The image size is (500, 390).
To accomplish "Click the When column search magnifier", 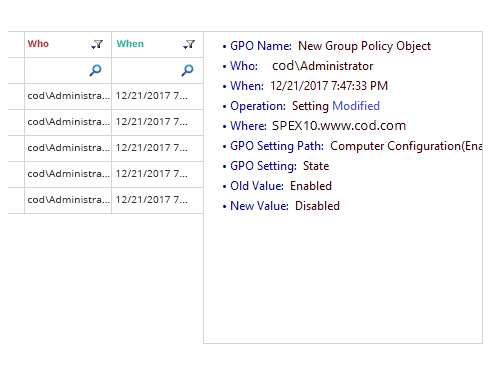I will (x=187, y=70).
